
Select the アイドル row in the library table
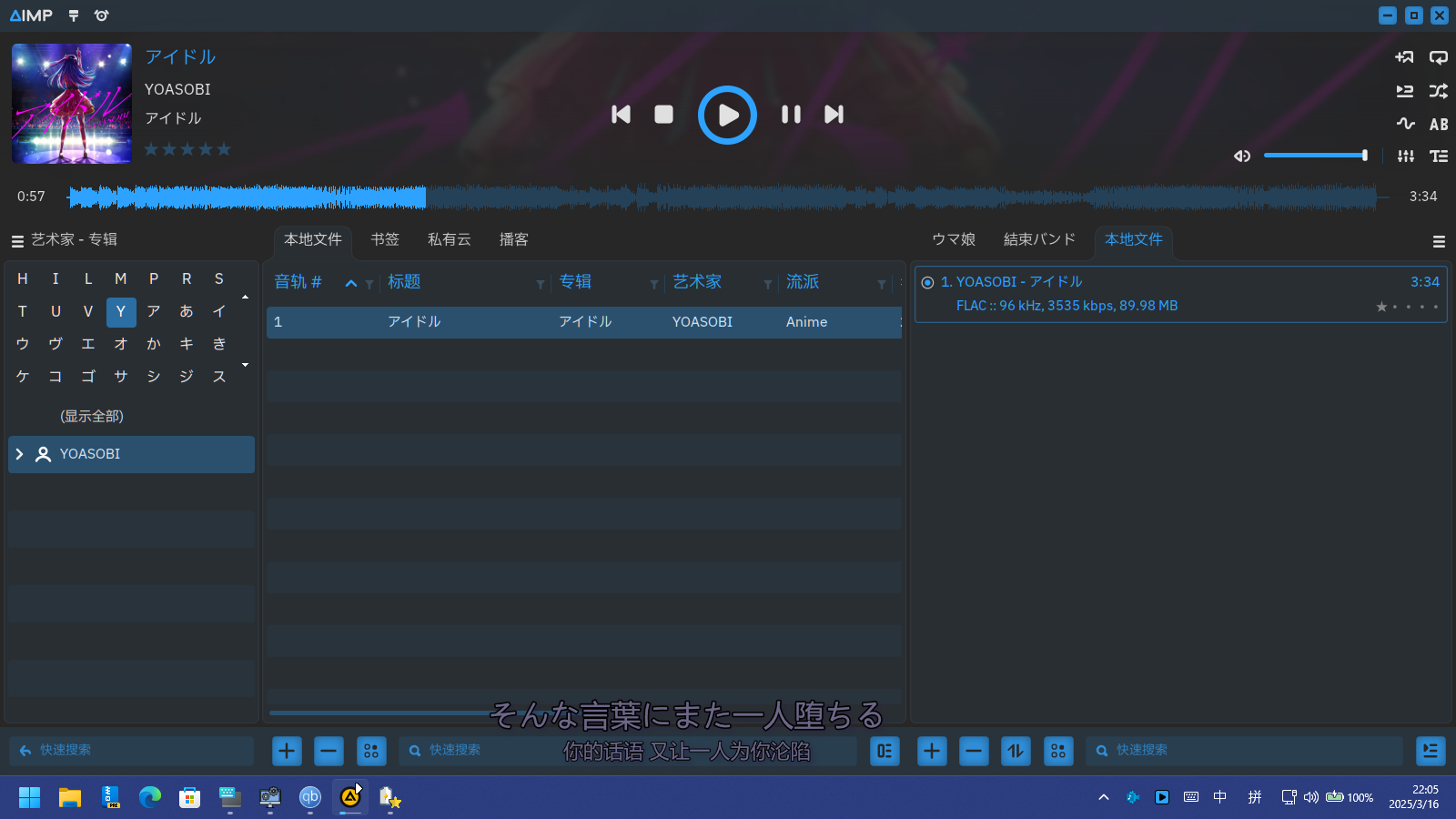[x=584, y=322]
